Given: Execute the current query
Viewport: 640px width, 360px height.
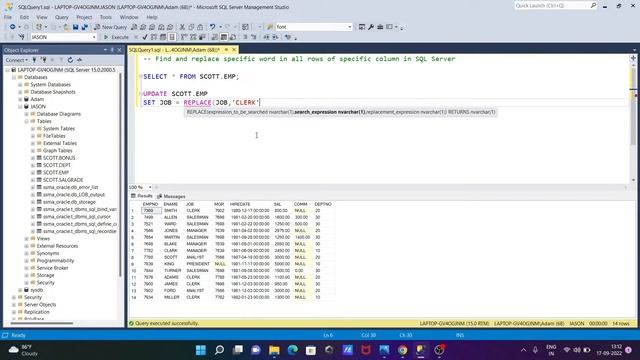Looking at the screenshot, I should [116, 37].
